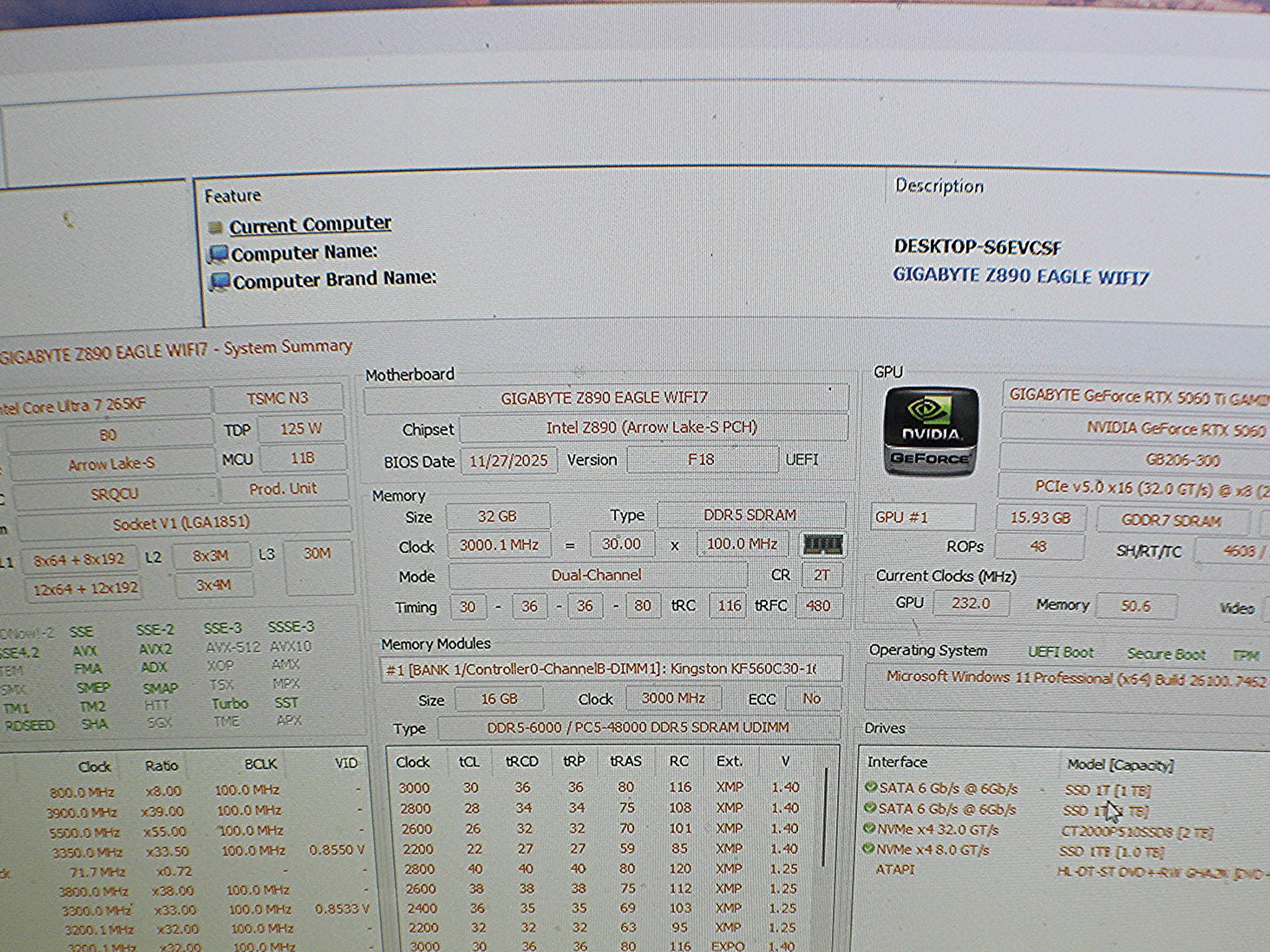Click L3 cache value 30M
The image size is (1270, 952).
(317, 567)
